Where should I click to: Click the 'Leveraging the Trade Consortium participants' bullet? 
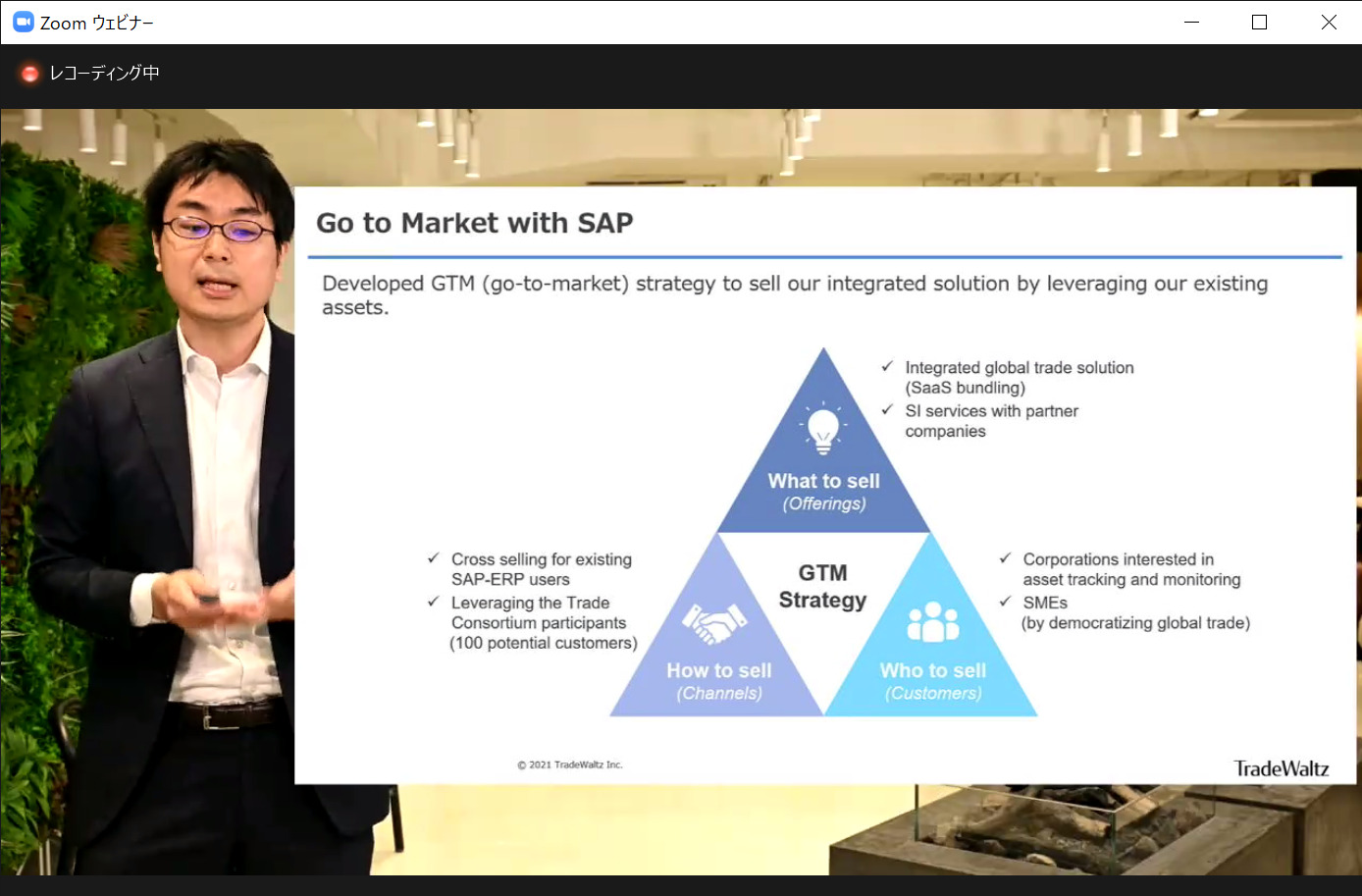tap(539, 612)
